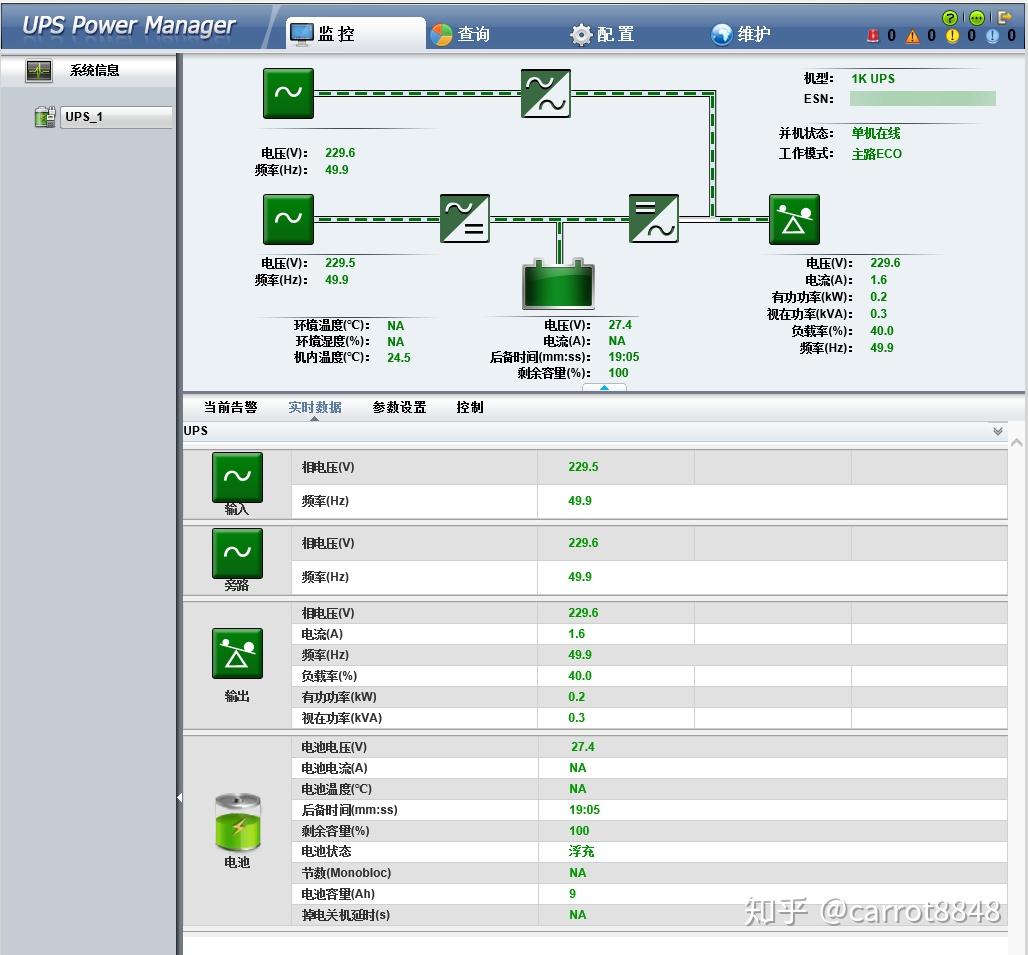Open the 参数设置 tab
This screenshot has width=1028, height=955.
coord(399,407)
